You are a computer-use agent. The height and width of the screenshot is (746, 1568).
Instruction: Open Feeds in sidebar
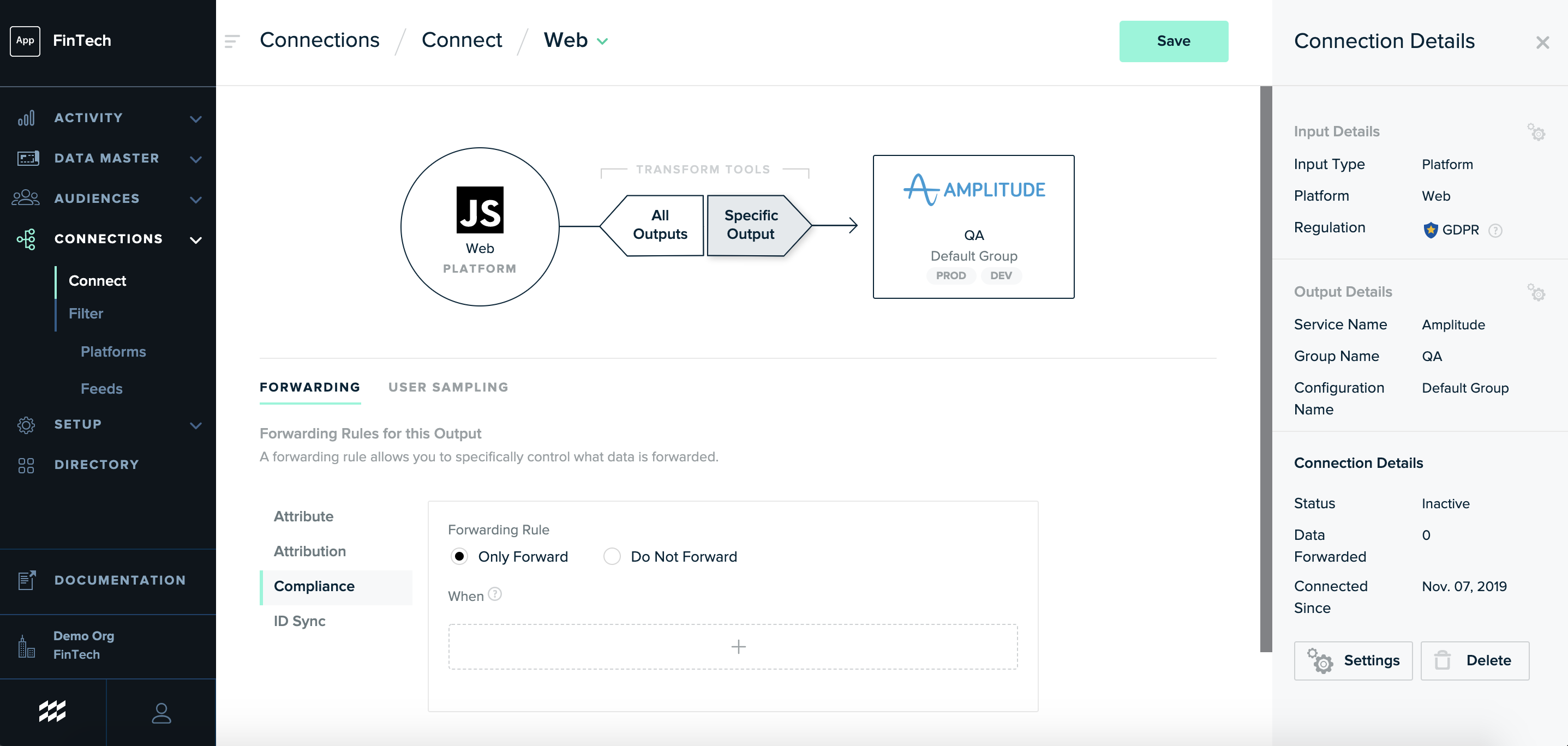(101, 389)
